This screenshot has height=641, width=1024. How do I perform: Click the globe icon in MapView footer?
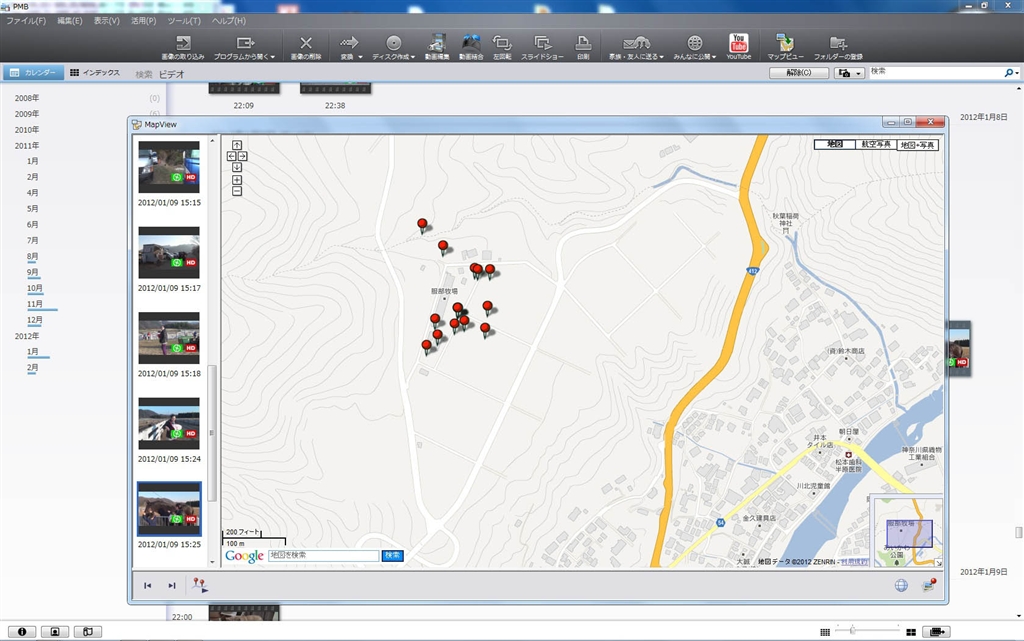coord(901,585)
